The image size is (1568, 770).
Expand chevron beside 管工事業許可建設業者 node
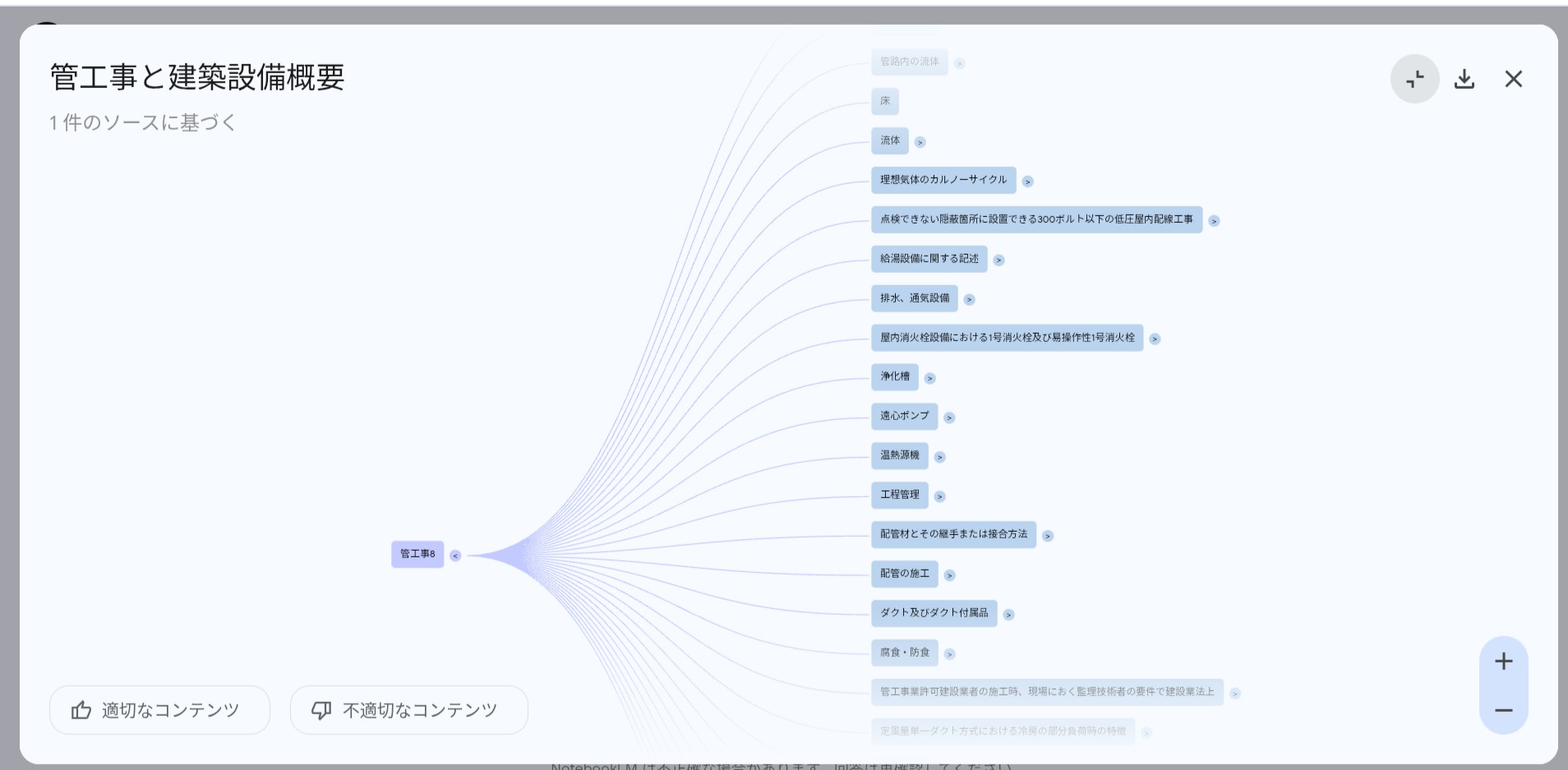pos(1234,694)
